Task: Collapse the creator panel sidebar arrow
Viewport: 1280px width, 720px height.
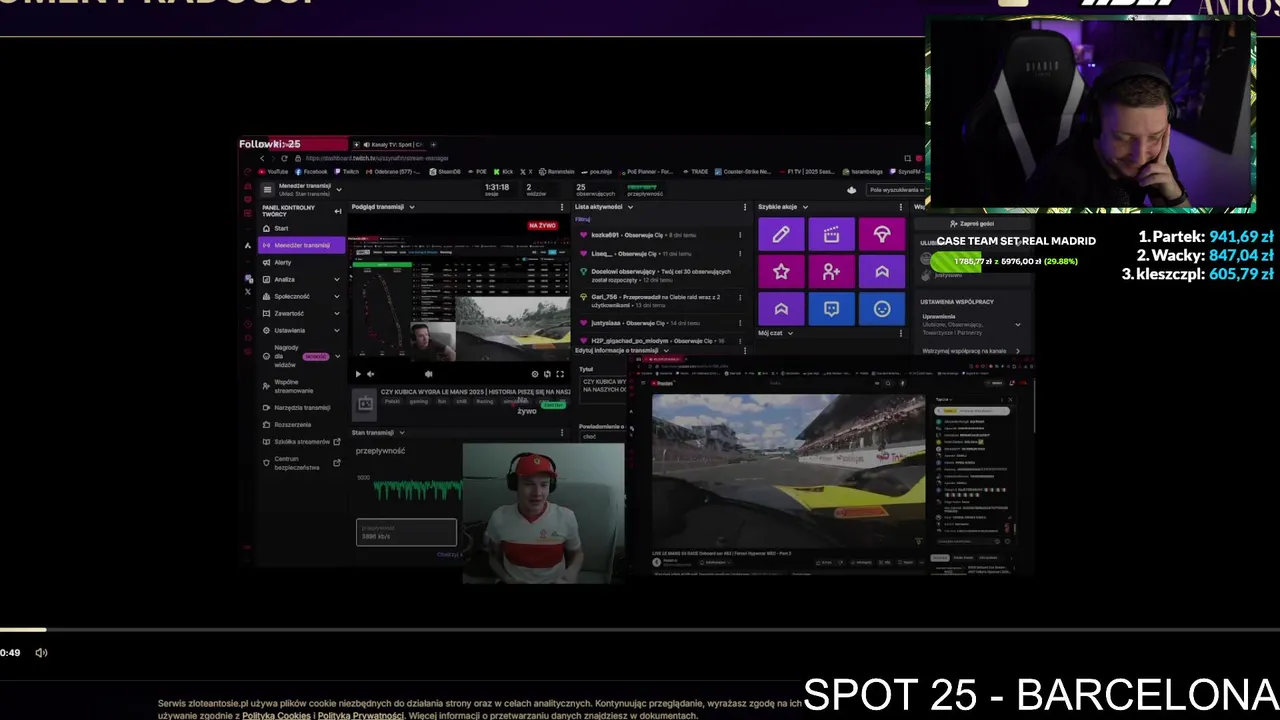Action: click(x=337, y=211)
